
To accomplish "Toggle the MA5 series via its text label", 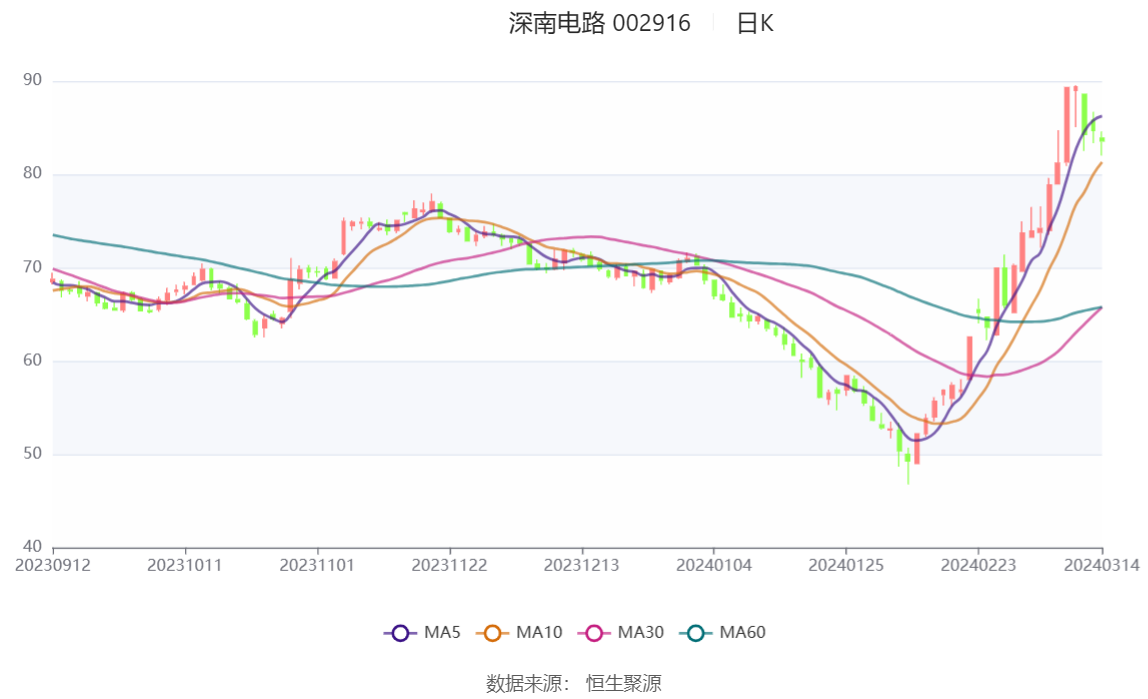I will pyautogui.click(x=442, y=633).
